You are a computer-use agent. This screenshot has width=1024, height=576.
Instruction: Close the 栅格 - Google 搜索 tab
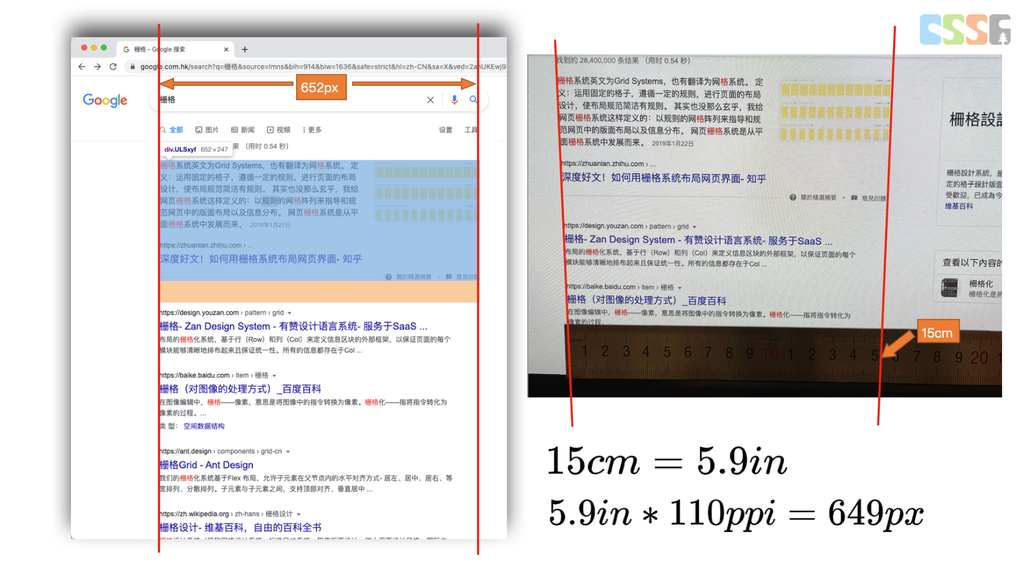227,49
